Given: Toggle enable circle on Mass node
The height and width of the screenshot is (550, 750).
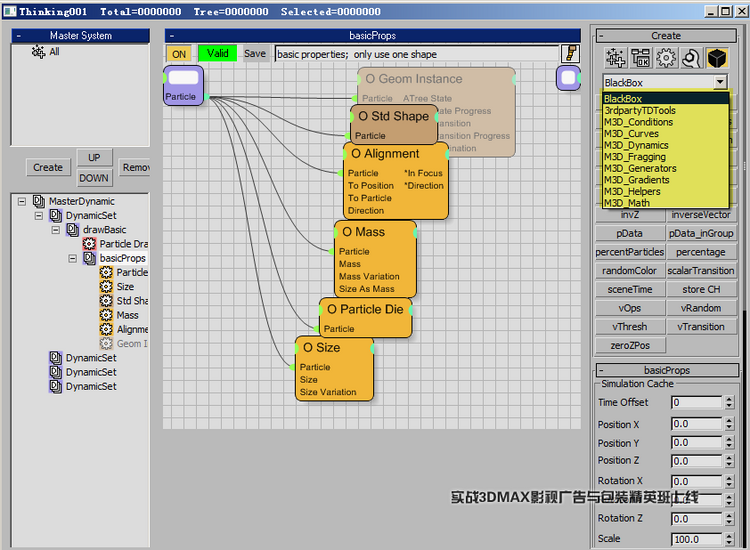Looking at the screenshot, I should (x=347, y=232).
